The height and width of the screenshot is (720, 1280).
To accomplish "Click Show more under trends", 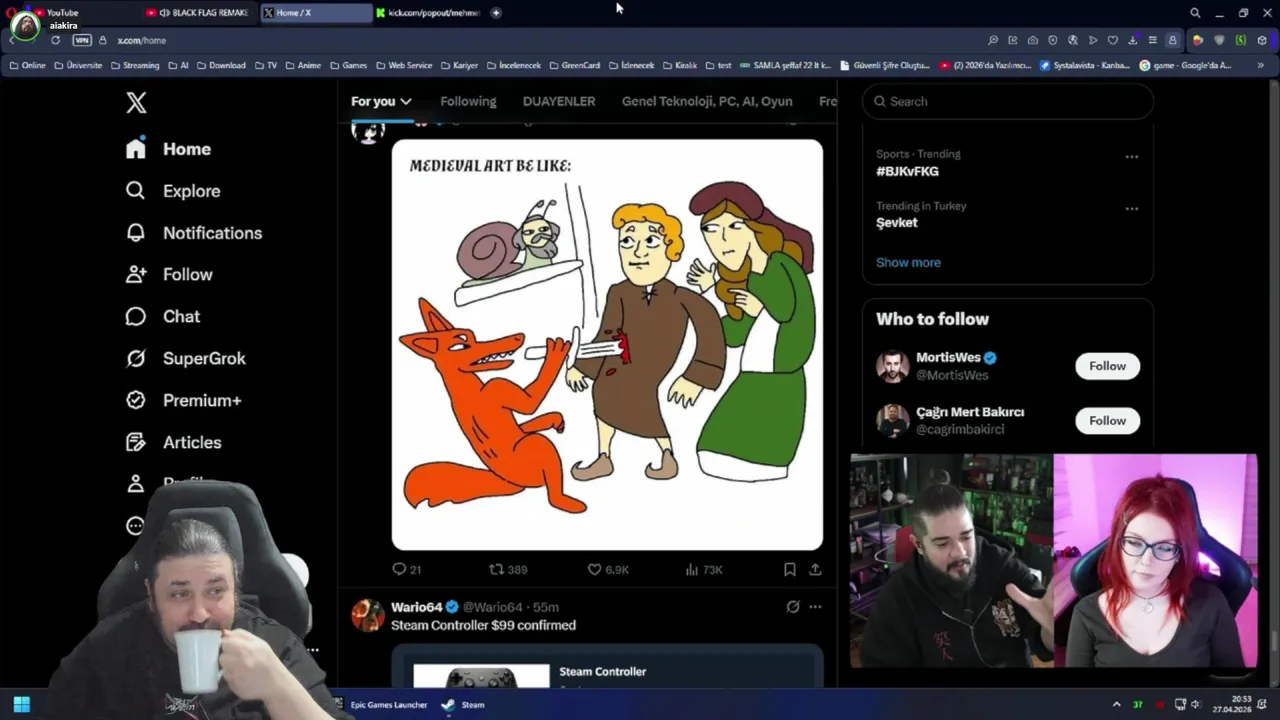I will point(908,262).
